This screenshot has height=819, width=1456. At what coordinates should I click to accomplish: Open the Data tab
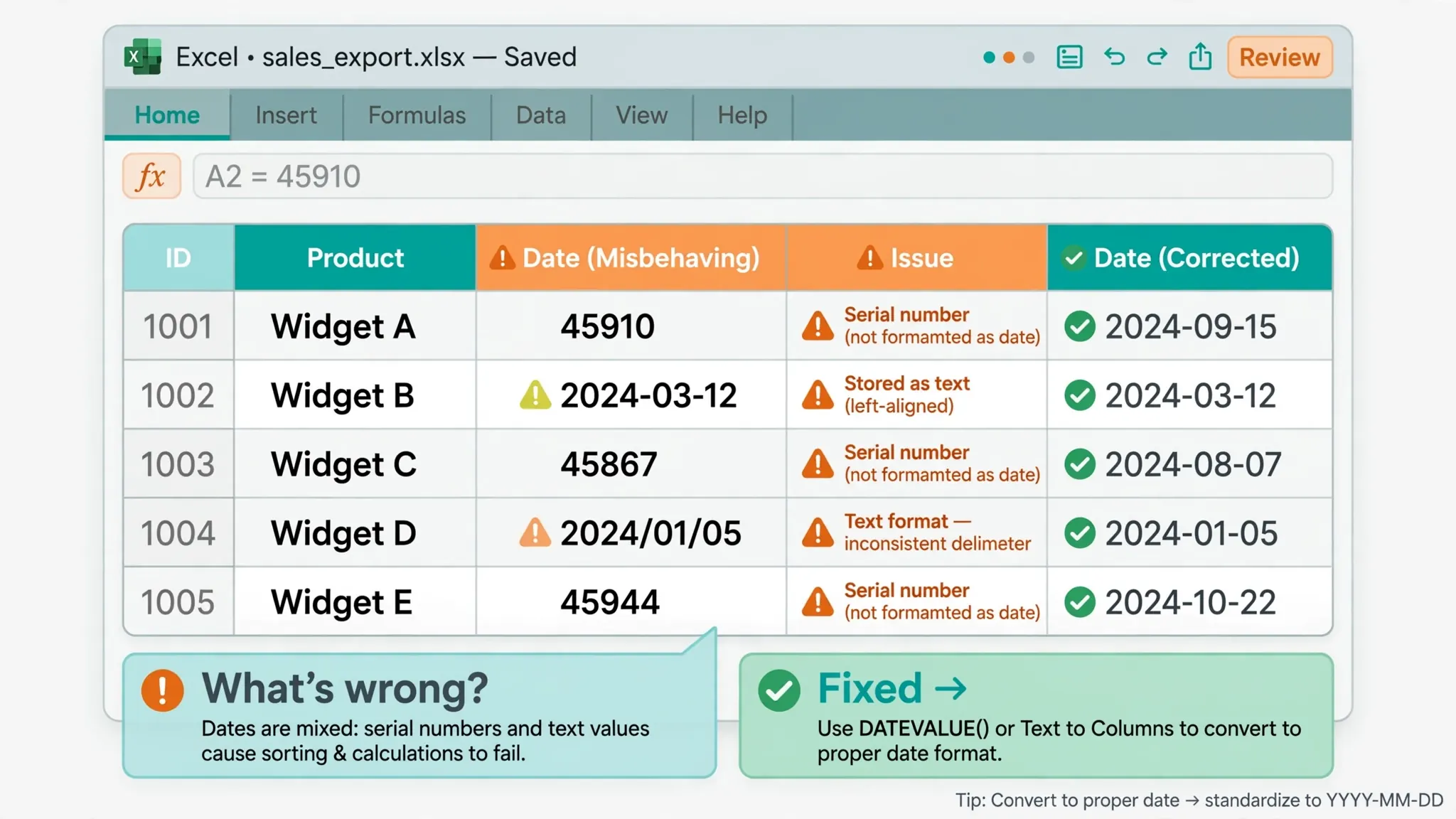541,115
